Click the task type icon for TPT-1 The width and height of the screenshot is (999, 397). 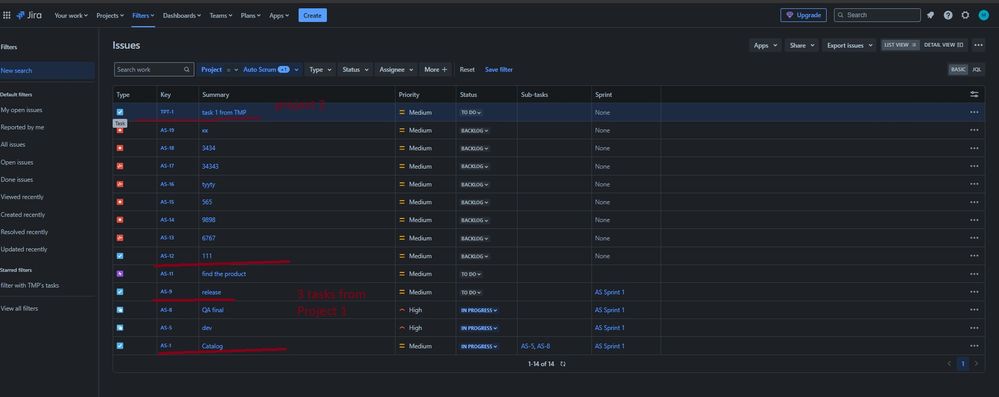coord(120,112)
